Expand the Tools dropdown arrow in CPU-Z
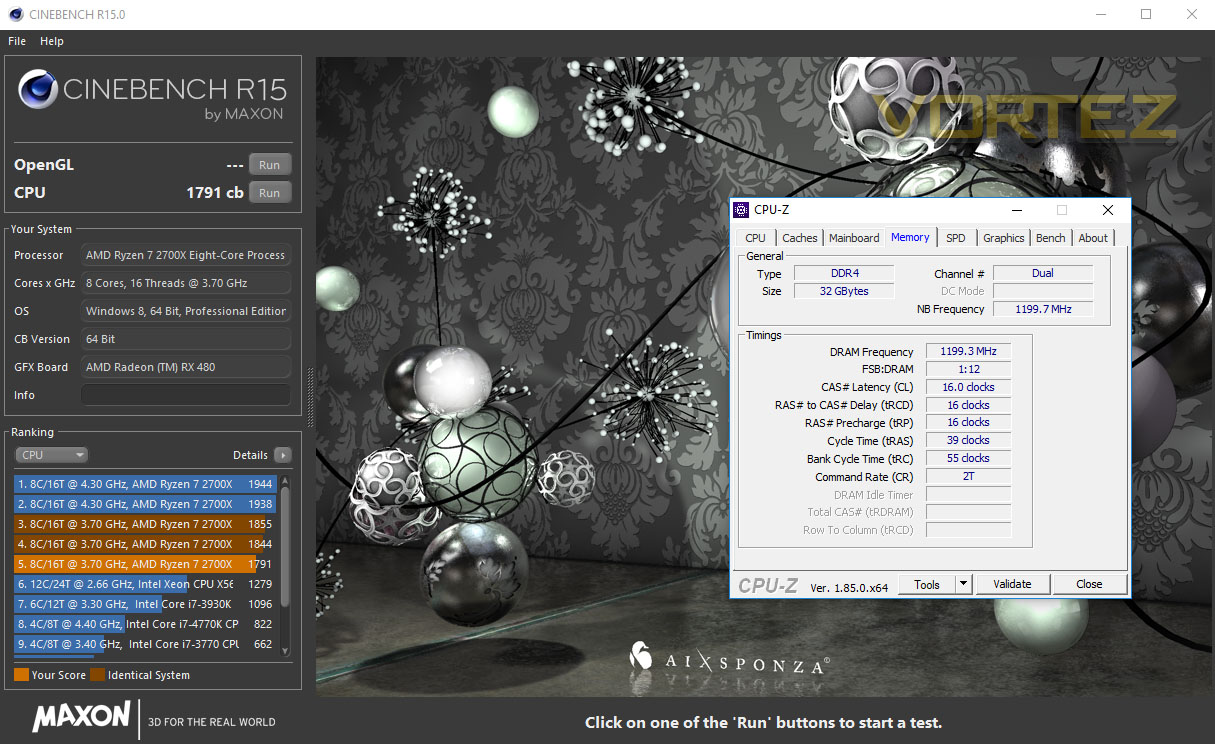 coord(963,584)
